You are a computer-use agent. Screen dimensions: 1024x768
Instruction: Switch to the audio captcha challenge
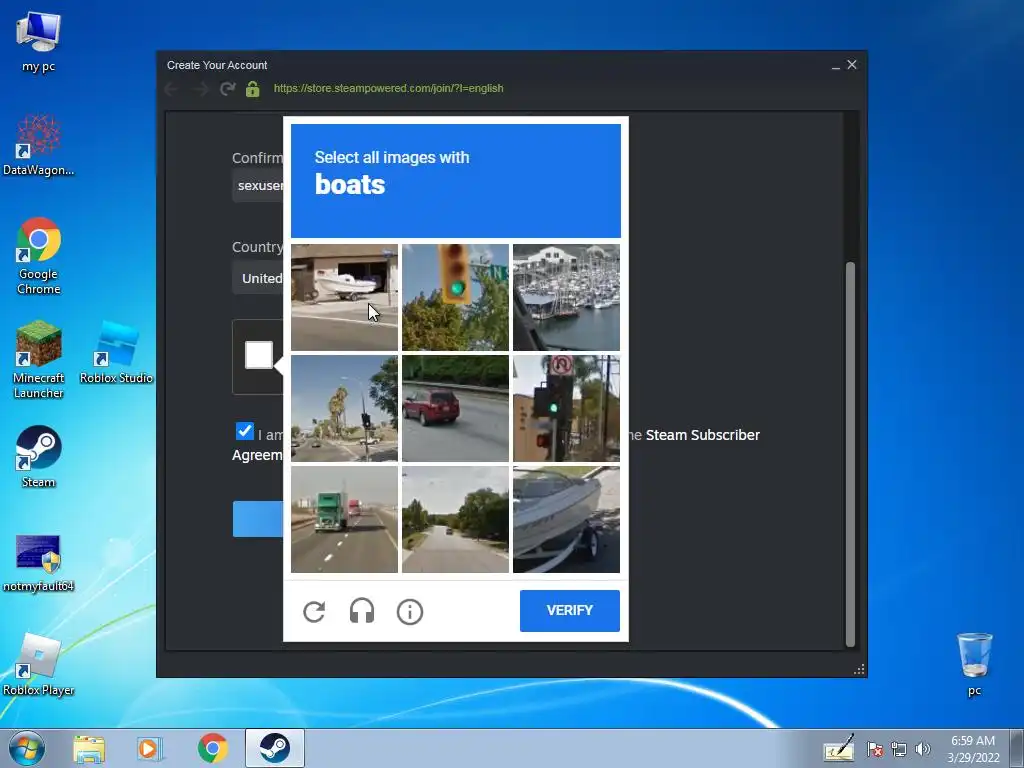pos(362,611)
